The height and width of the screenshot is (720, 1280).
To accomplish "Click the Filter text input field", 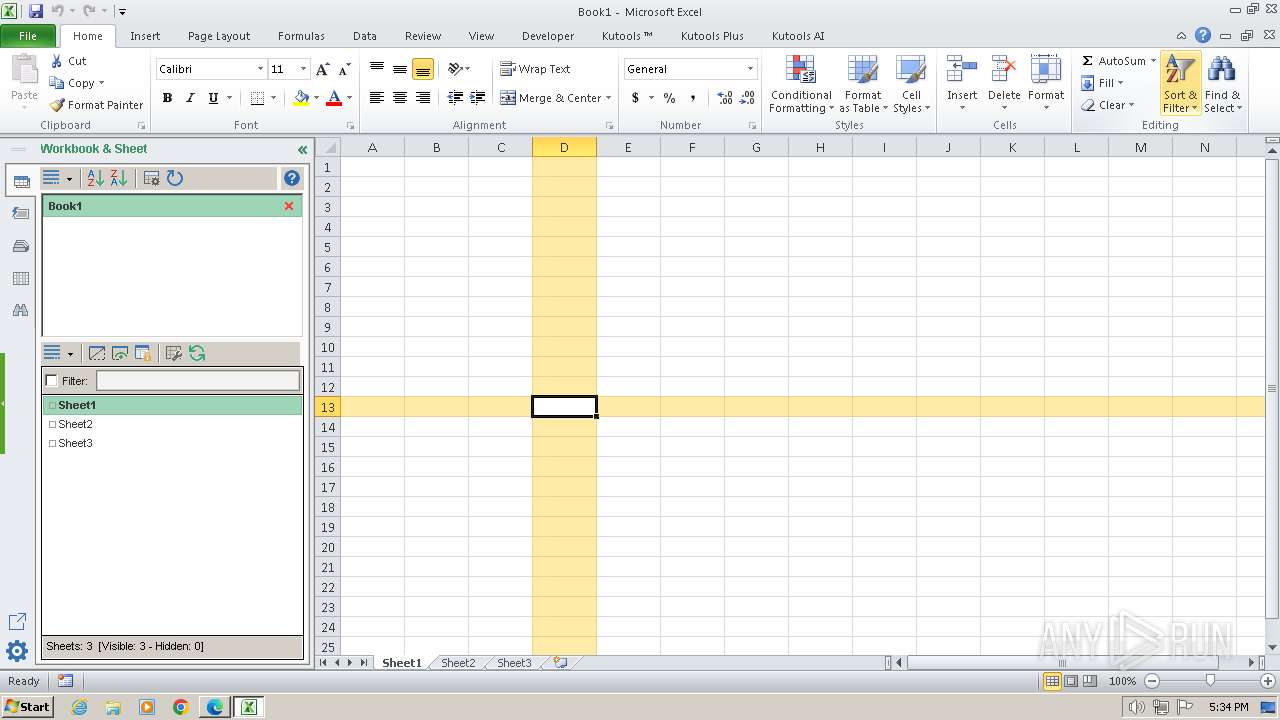I will click(x=198, y=381).
